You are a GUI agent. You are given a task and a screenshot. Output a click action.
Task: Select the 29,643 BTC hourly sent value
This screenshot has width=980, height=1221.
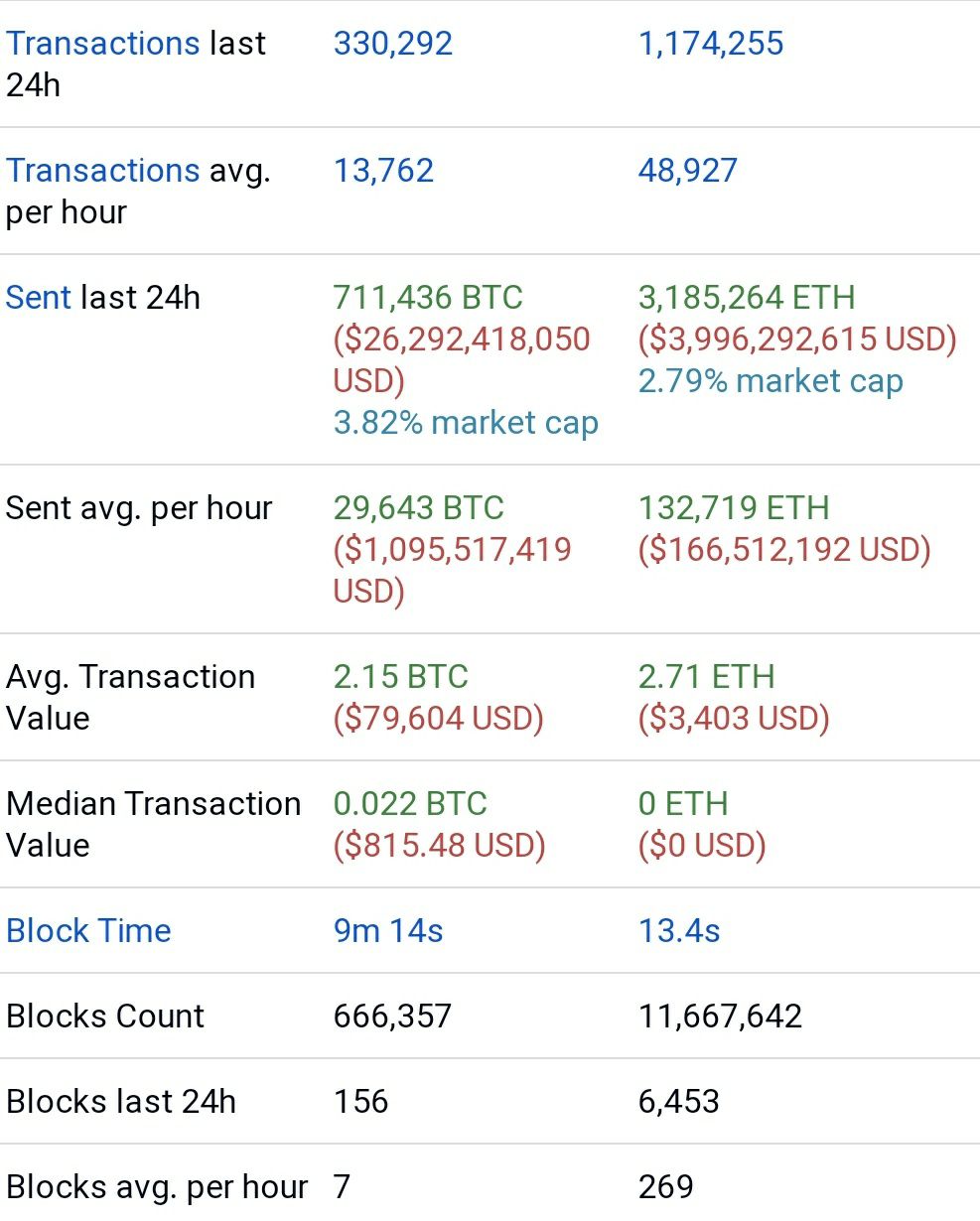419,508
